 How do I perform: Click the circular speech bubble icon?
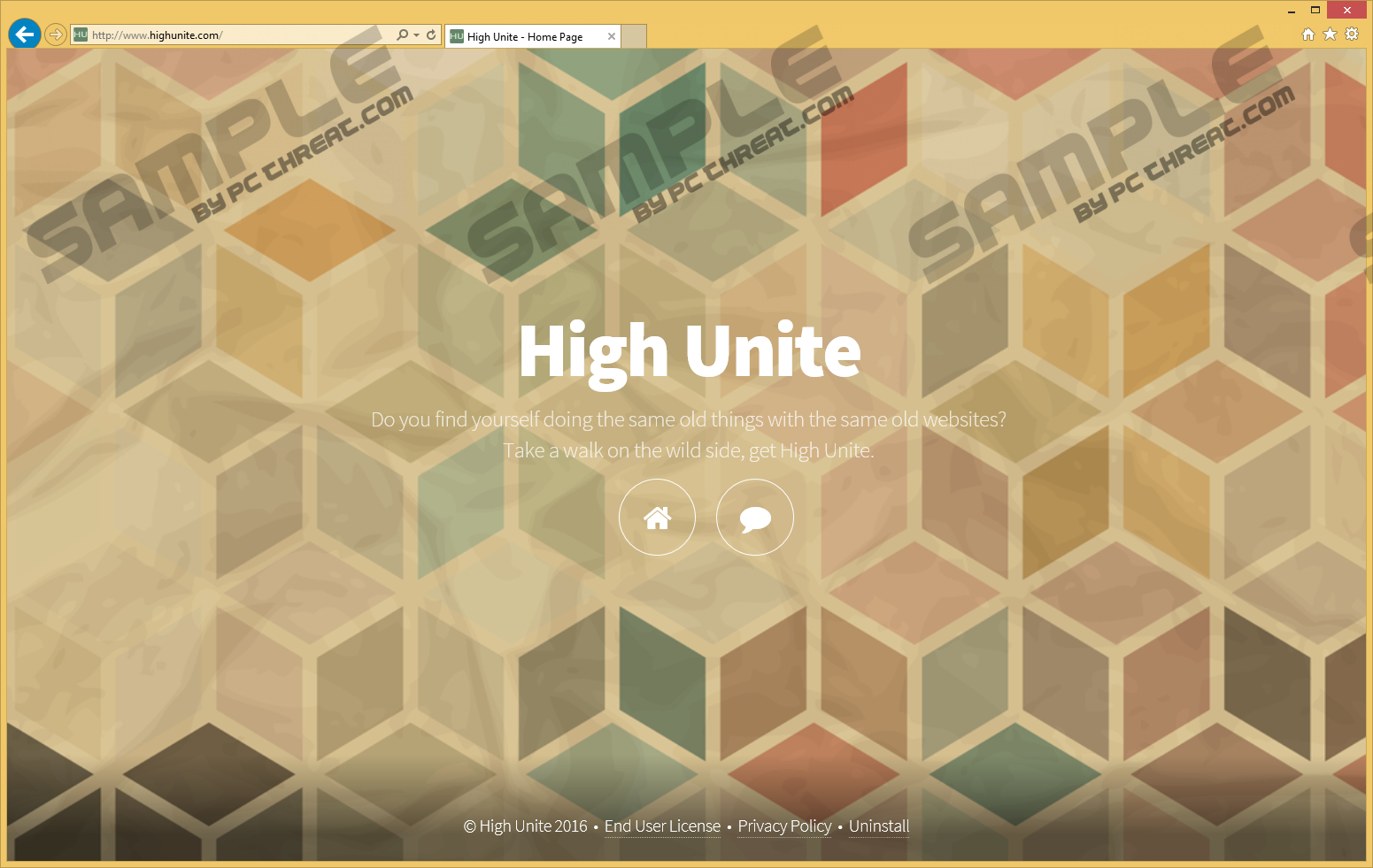[x=754, y=518]
